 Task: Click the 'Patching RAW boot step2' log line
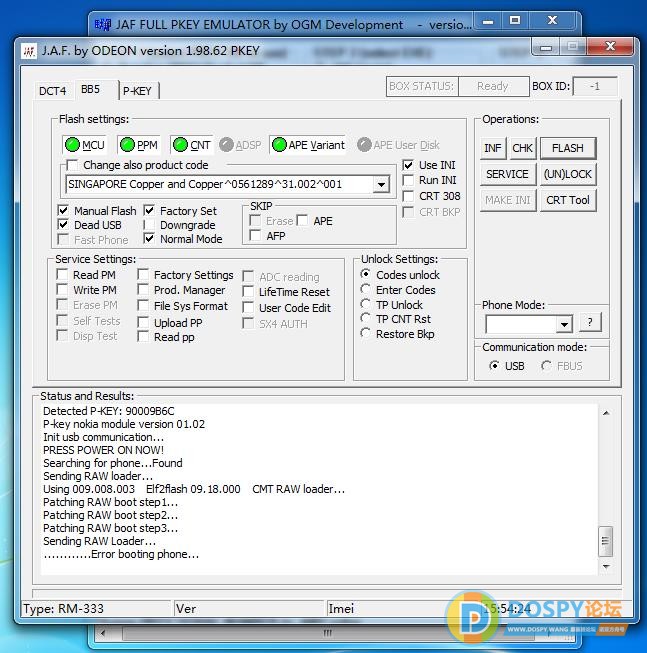(x=110, y=515)
